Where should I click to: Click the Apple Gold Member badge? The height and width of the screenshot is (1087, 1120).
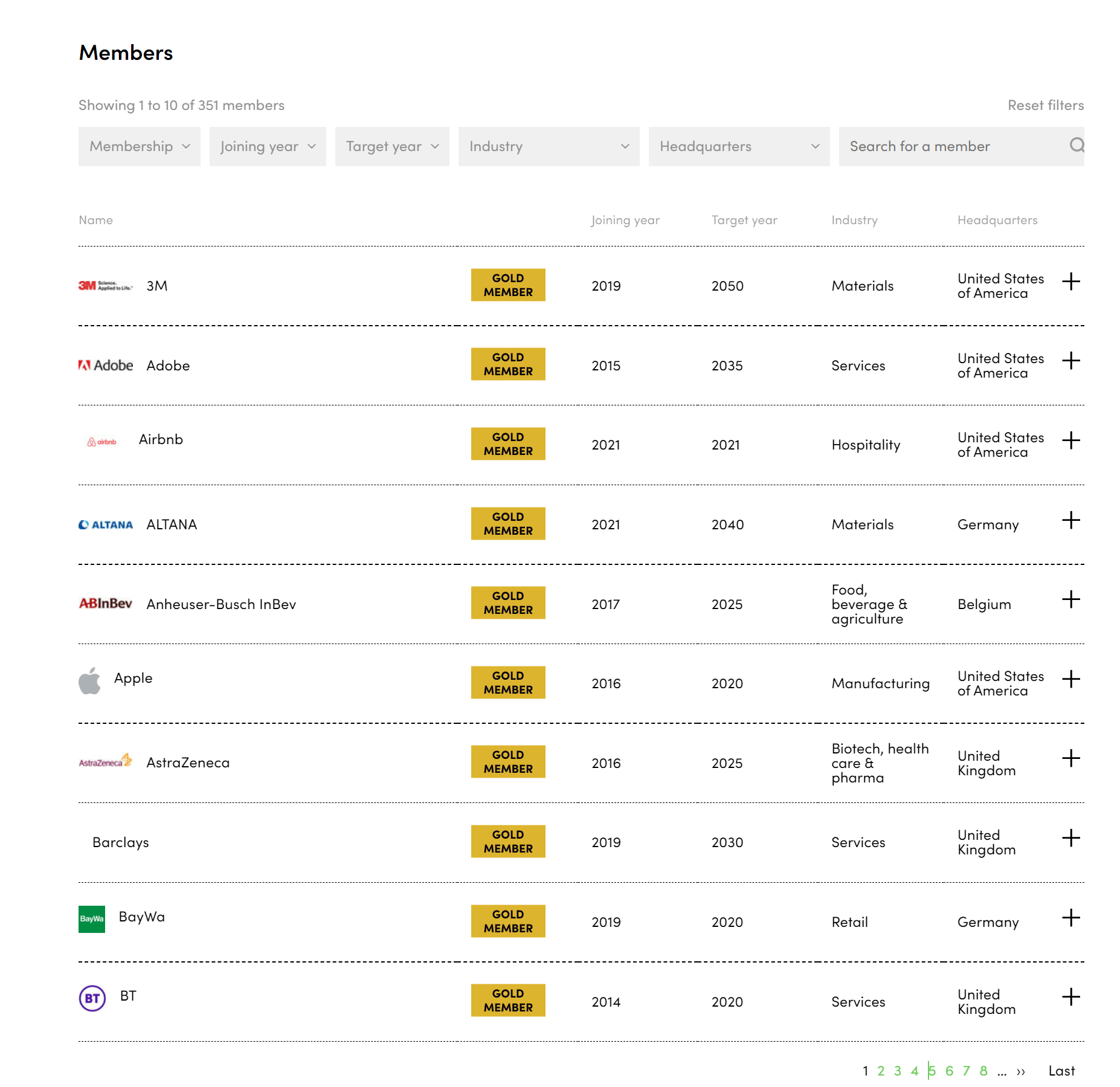pyautogui.click(x=508, y=682)
